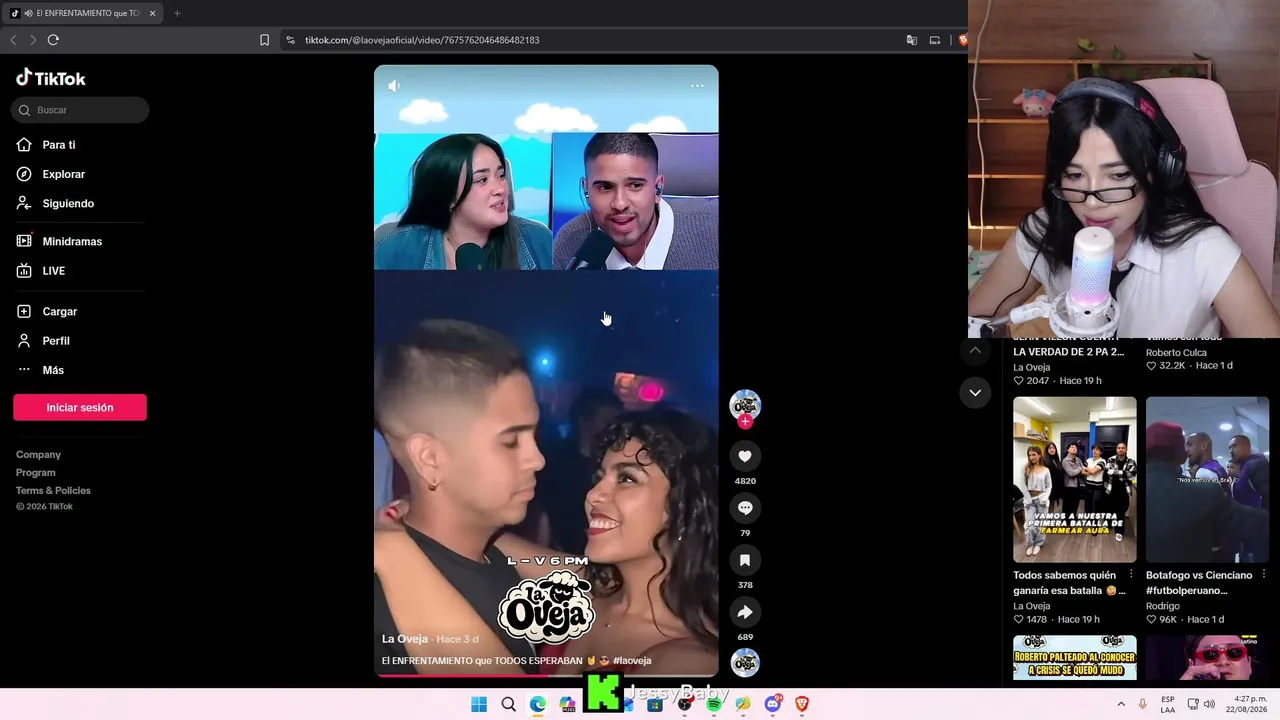This screenshot has height=720, width=1280.
Task: Open the Windows Start menu
Action: [479, 704]
